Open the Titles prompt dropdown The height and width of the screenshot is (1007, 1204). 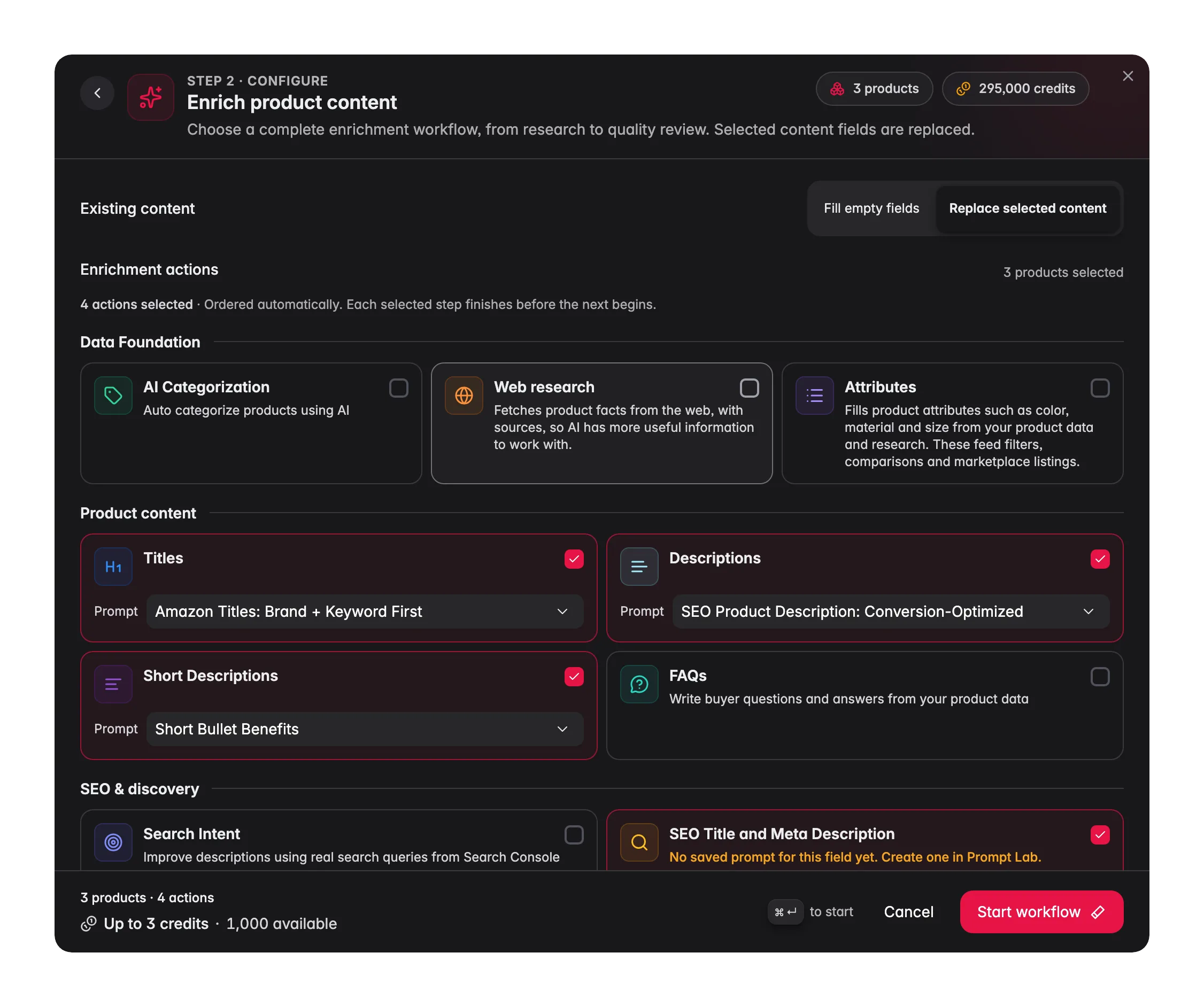[x=365, y=611]
